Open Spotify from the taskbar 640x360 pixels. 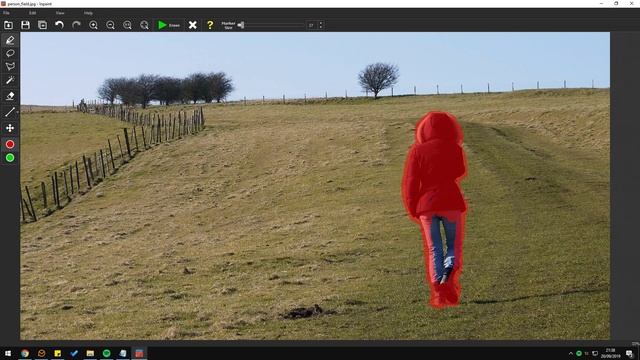click(x=107, y=353)
